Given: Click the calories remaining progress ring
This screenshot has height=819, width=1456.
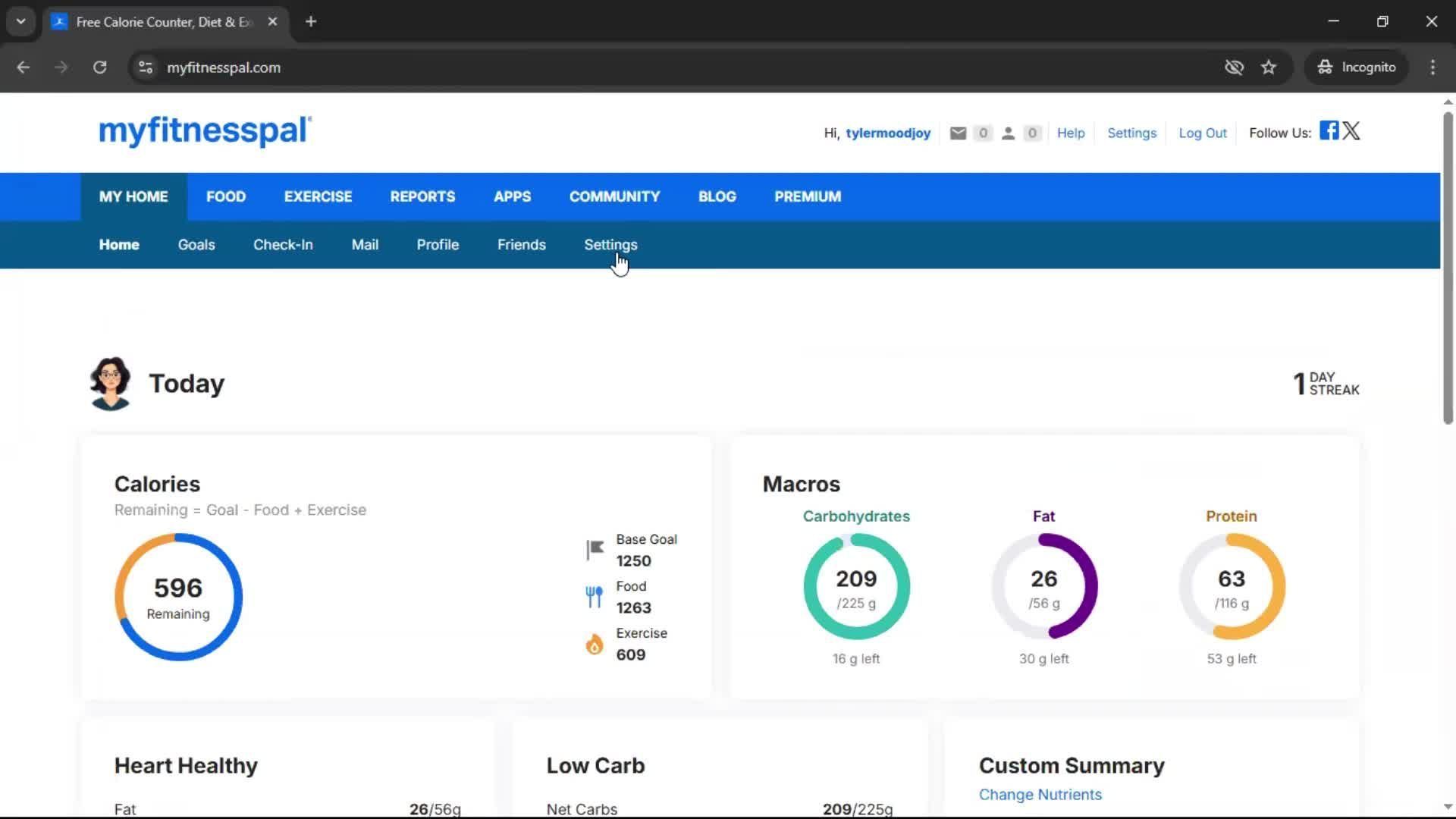Looking at the screenshot, I should [178, 597].
